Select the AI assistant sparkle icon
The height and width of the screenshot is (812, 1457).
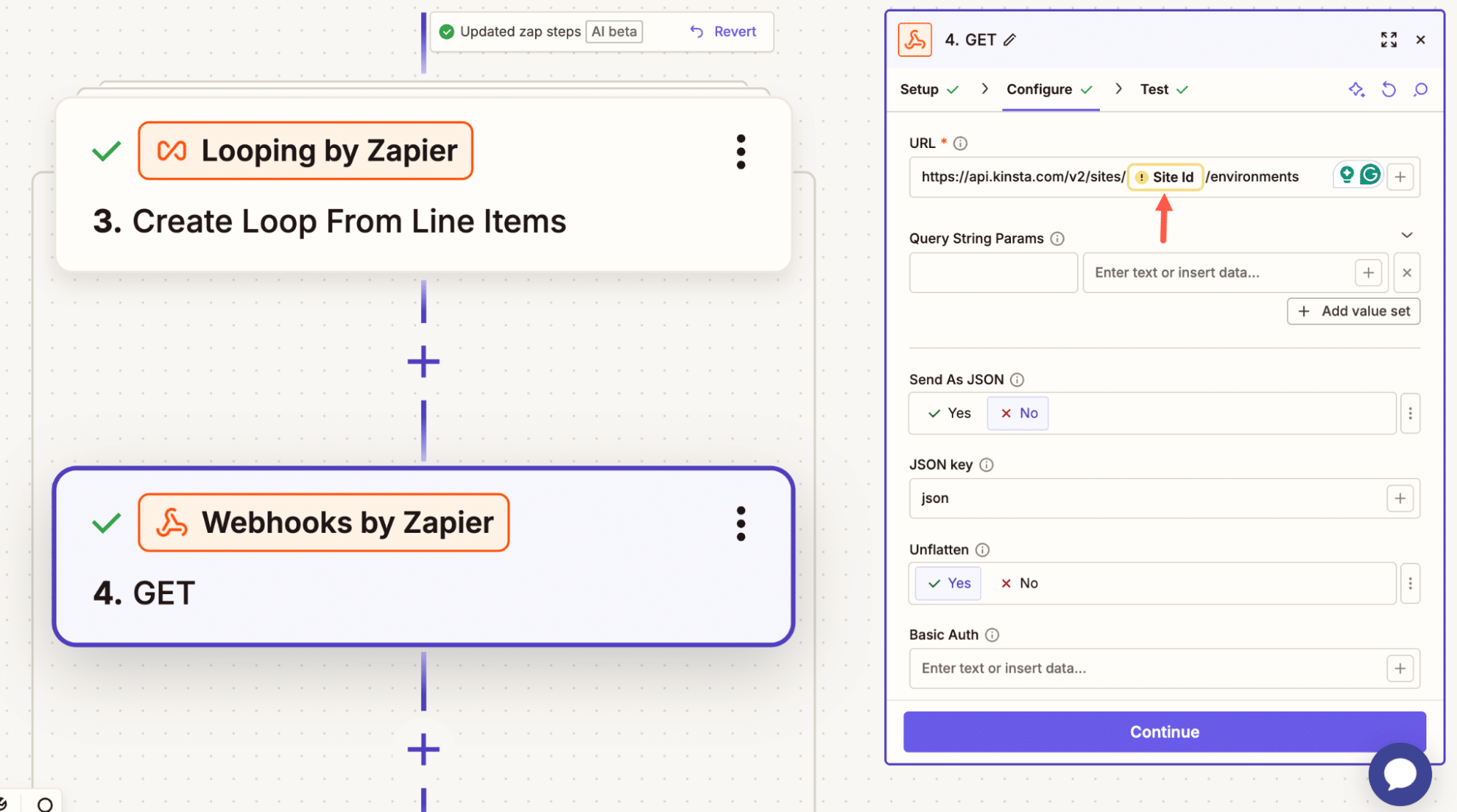[1356, 89]
